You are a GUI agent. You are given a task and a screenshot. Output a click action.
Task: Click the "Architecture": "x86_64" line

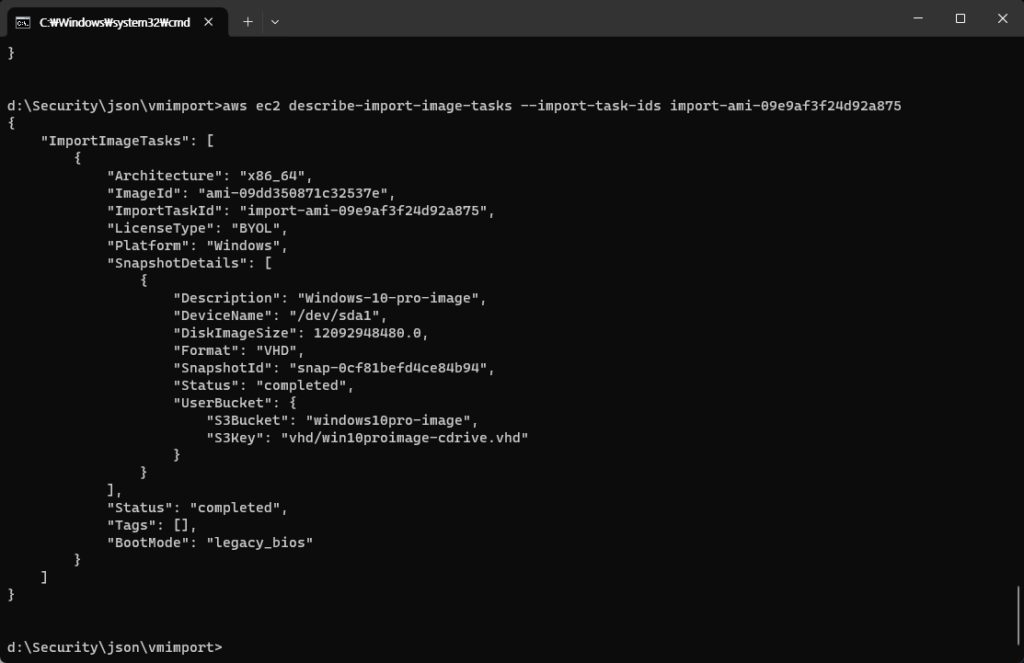[x=210, y=176]
